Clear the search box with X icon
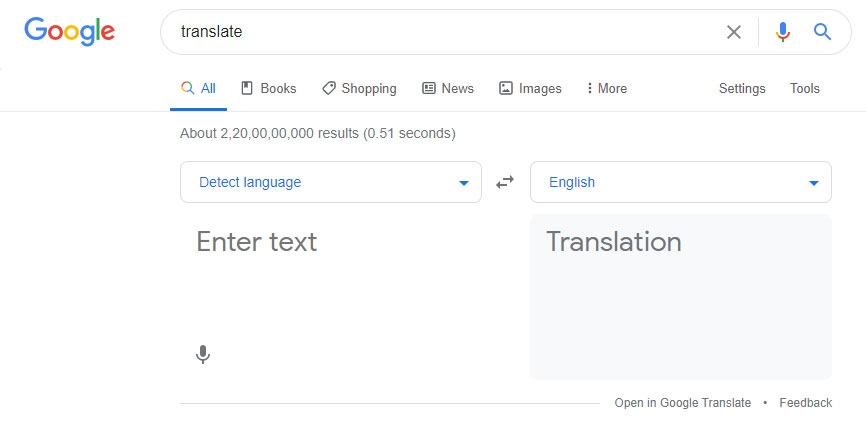This screenshot has width=866, height=427. pos(733,32)
